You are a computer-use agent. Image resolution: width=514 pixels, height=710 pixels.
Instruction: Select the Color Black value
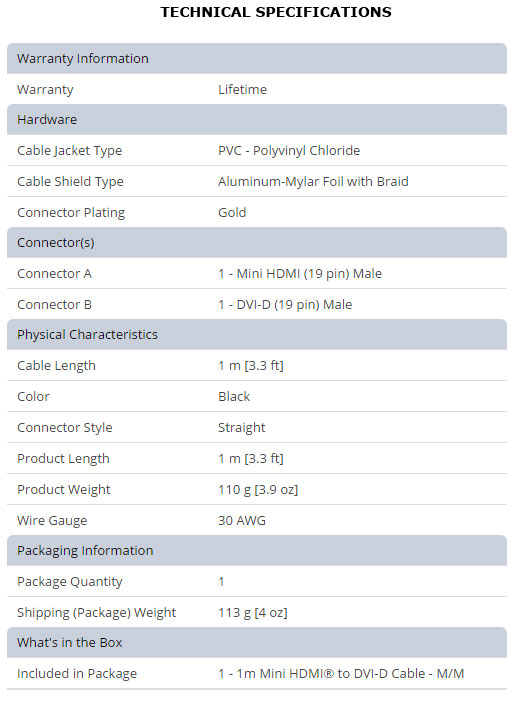point(234,397)
